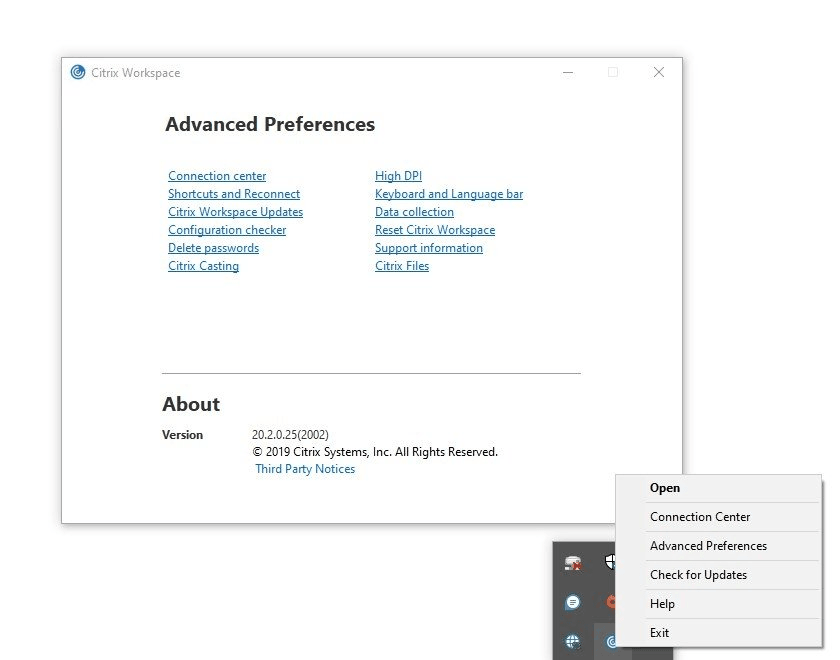Click the Citrix logo in the title bar
The image size is (840, 660).
(78, 72)
